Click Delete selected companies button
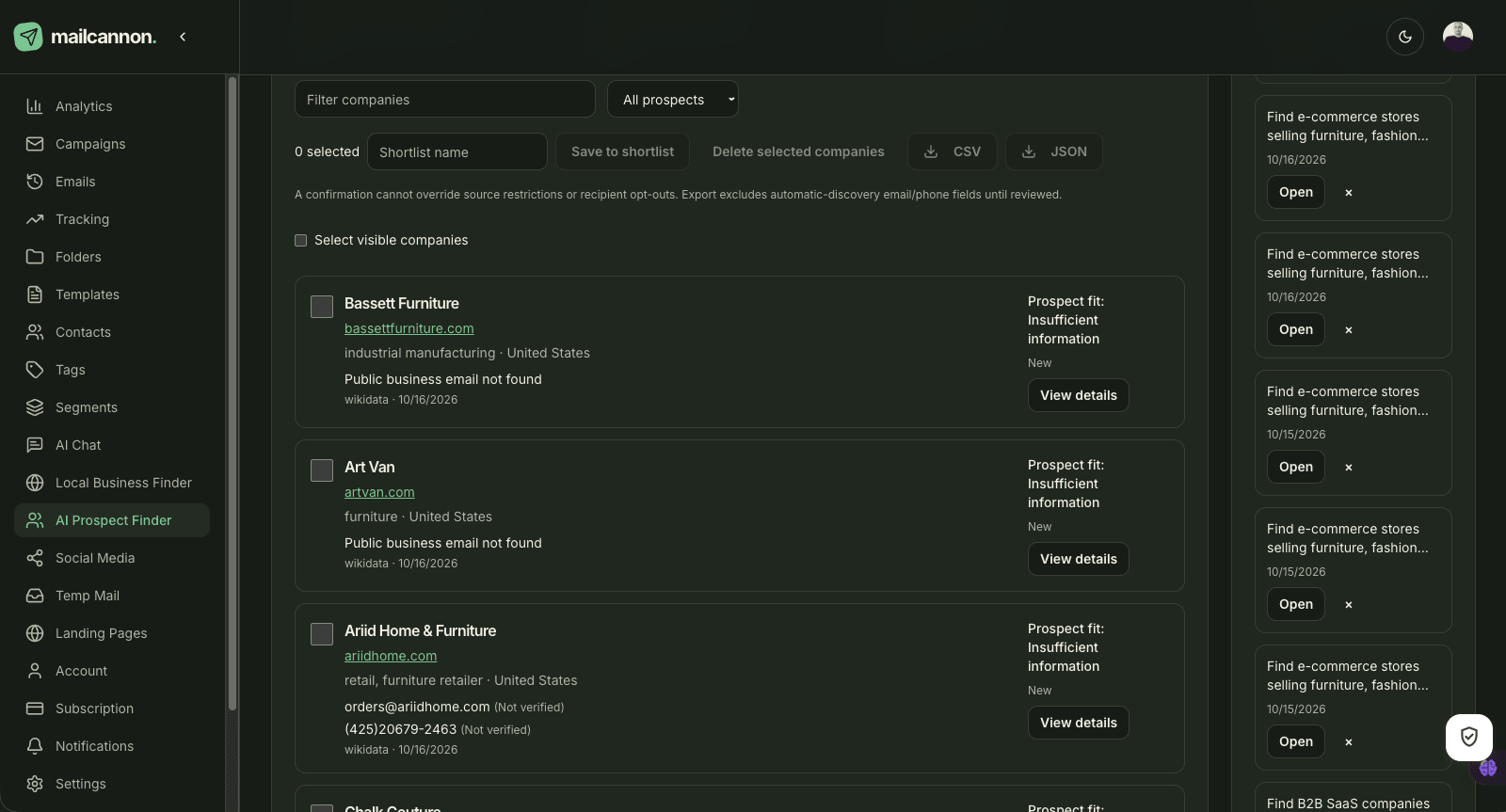 click(x=798, y=151)
